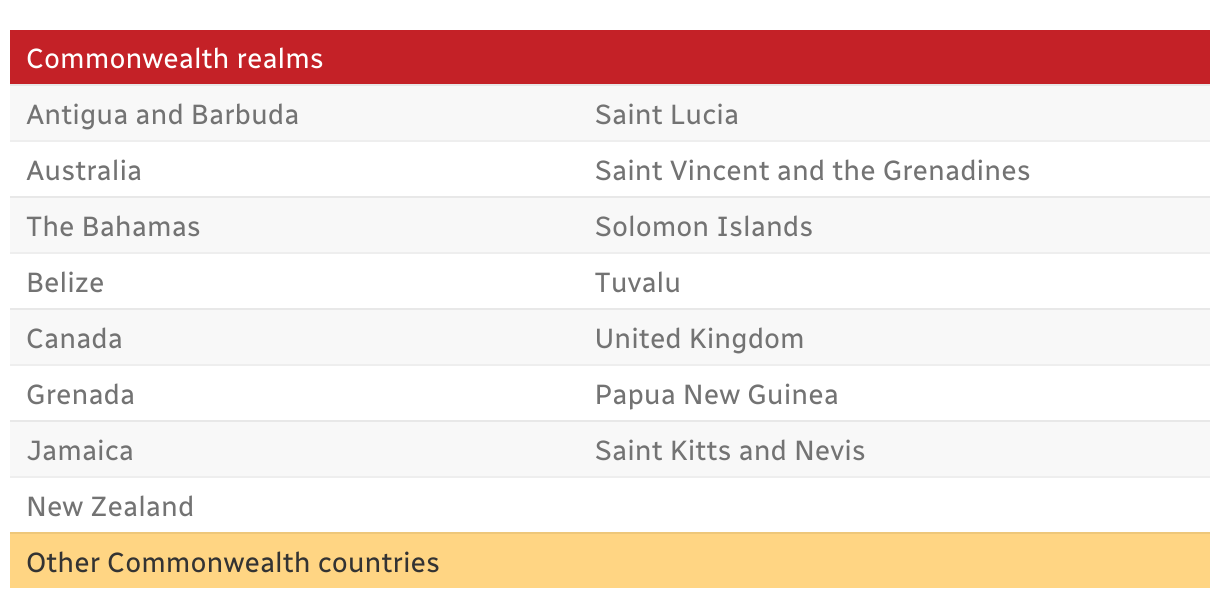Screen dimensions: 1220x598
Task: Select Papua New Guinea entry
Action: click(x=717, y=395)
